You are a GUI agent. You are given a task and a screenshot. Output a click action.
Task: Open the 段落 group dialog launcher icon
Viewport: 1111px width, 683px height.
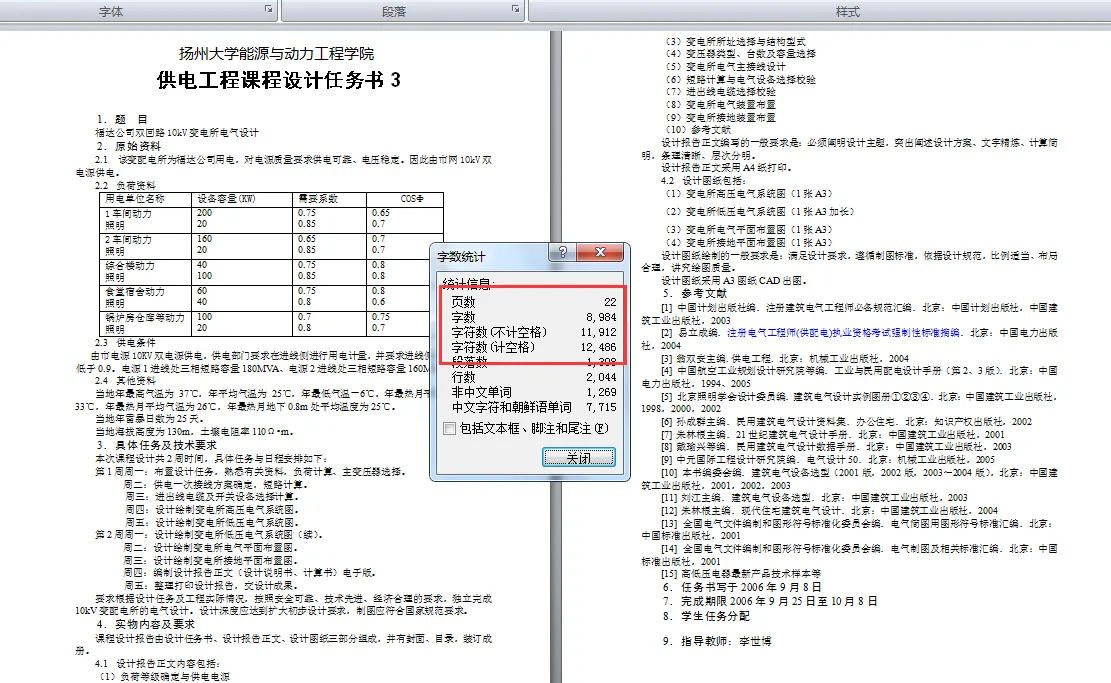pos(516,8)
